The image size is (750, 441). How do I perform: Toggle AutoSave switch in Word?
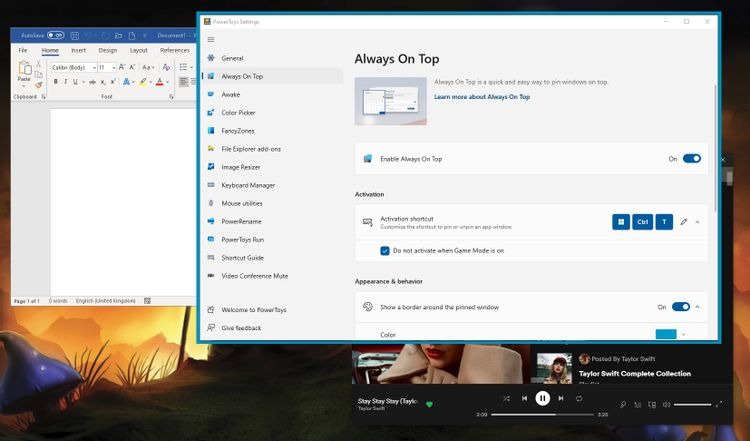point(55,35)
